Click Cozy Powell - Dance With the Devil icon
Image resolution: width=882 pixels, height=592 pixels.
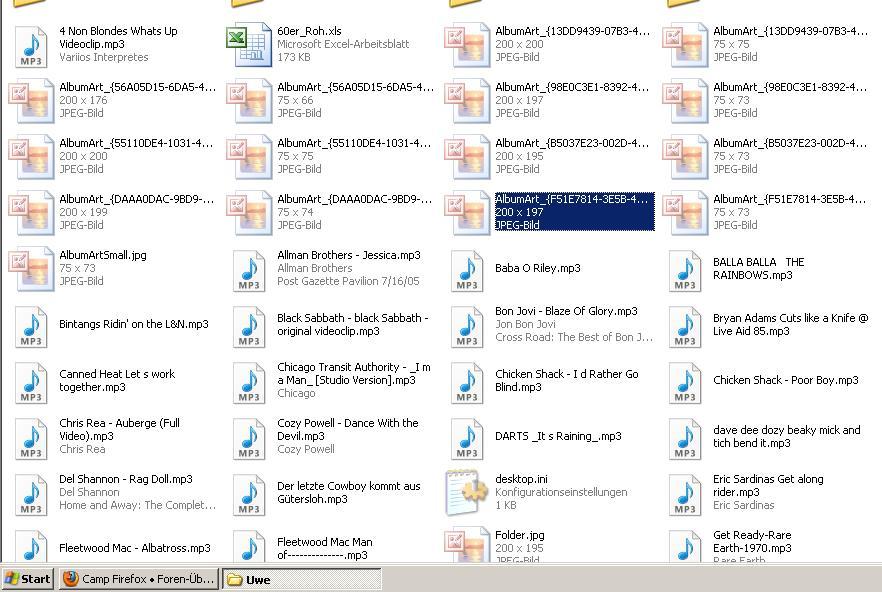click(x=249, y=439)
